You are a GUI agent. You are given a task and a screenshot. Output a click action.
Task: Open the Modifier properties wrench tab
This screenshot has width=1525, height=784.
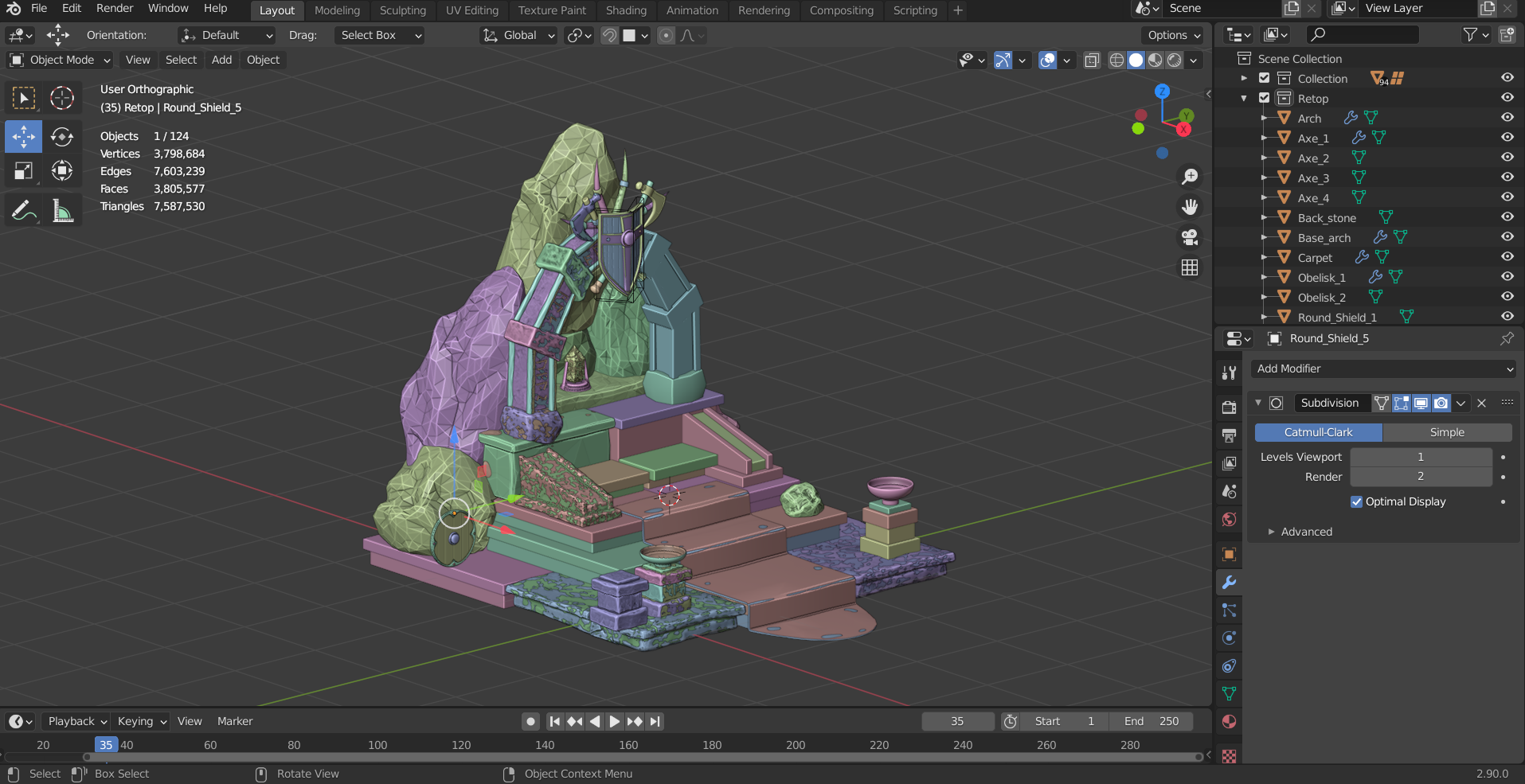coord(1229,583)
